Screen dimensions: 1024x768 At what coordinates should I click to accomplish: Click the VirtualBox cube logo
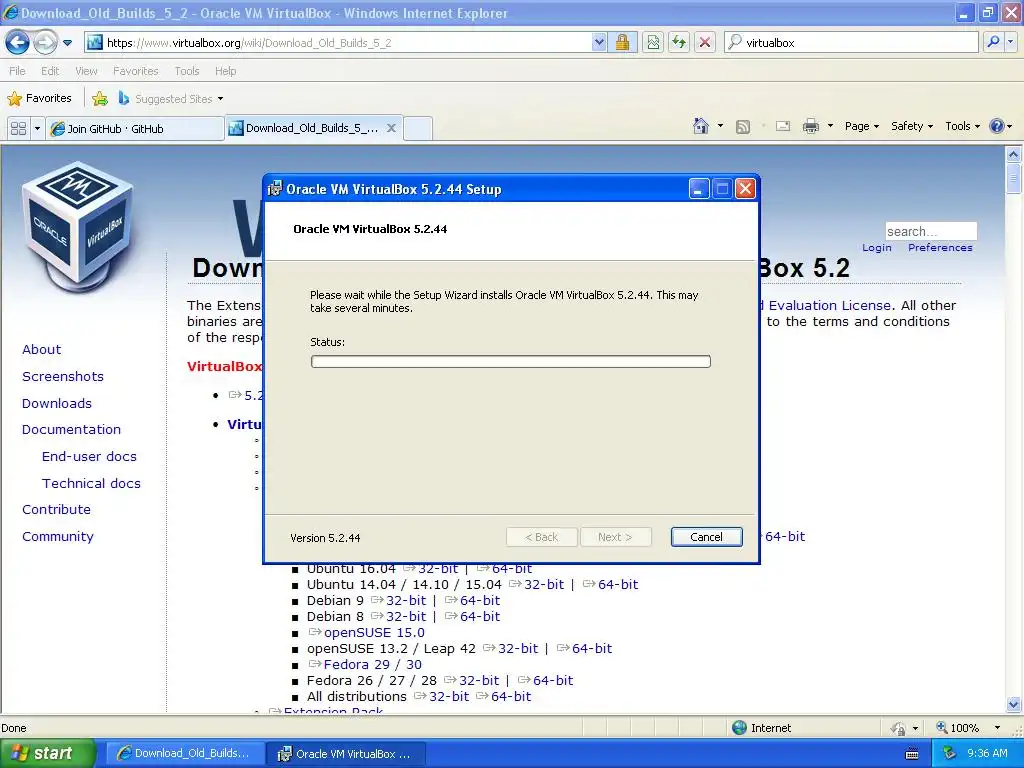coord(78,225)
